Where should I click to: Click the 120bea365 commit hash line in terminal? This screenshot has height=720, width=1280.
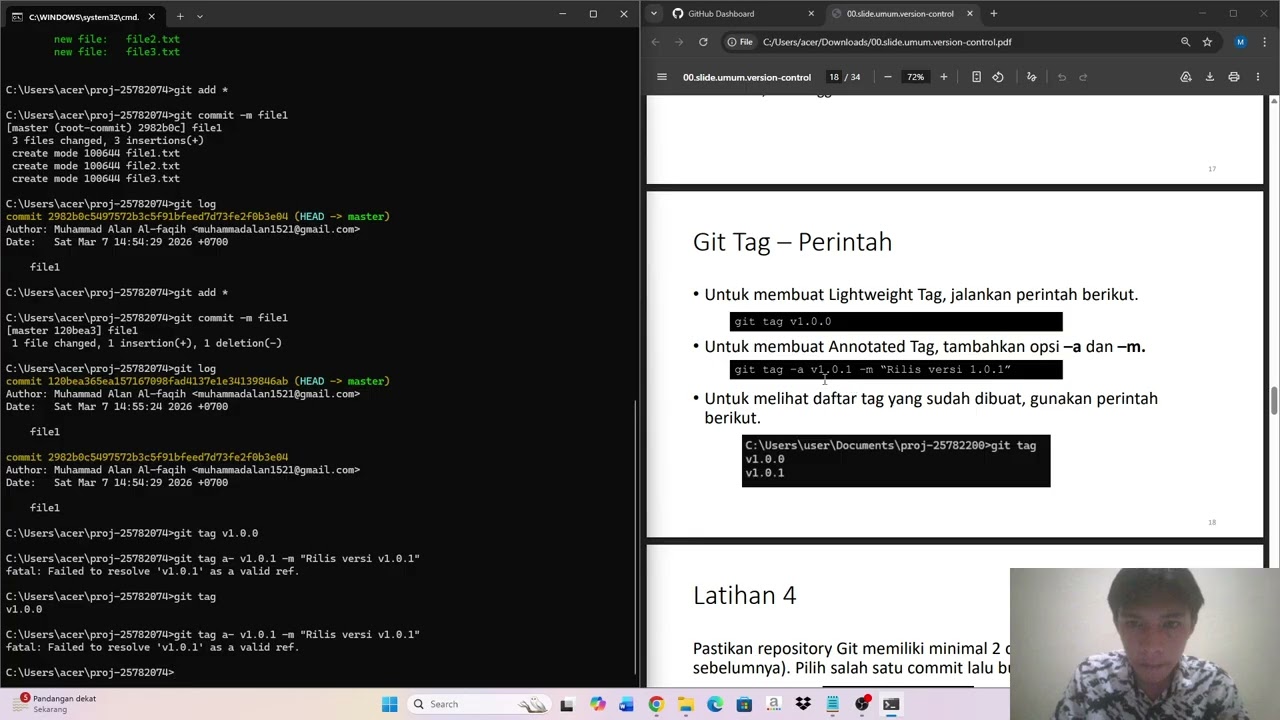pos(198,381)
